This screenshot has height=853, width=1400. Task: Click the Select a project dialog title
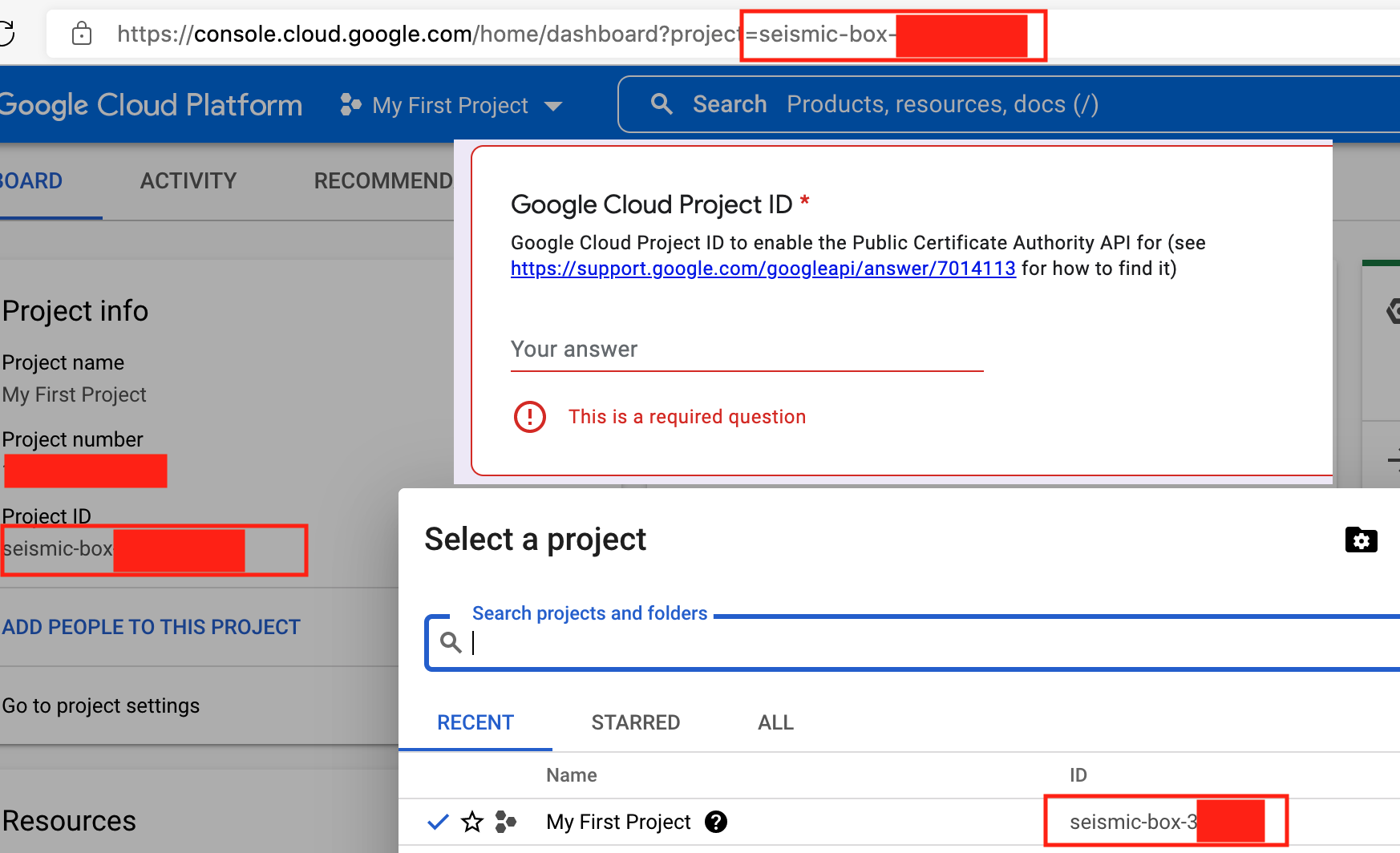pyautogui.click(x=535, y=540)
